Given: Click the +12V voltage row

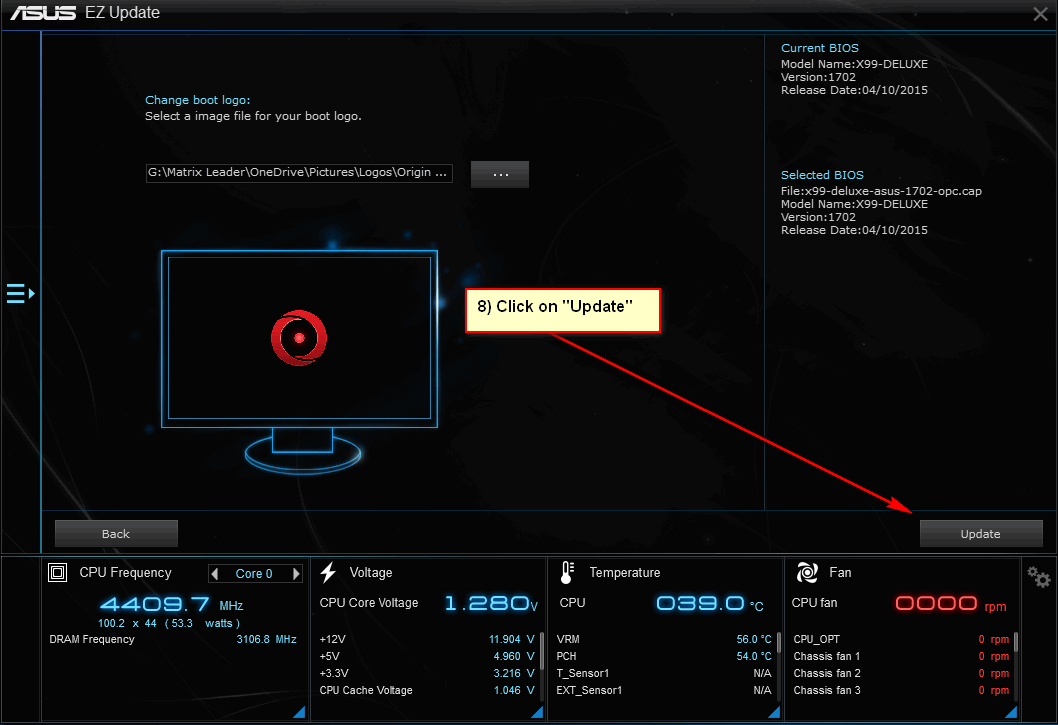Looking at the screenshot, I should [x=427, y=639].
